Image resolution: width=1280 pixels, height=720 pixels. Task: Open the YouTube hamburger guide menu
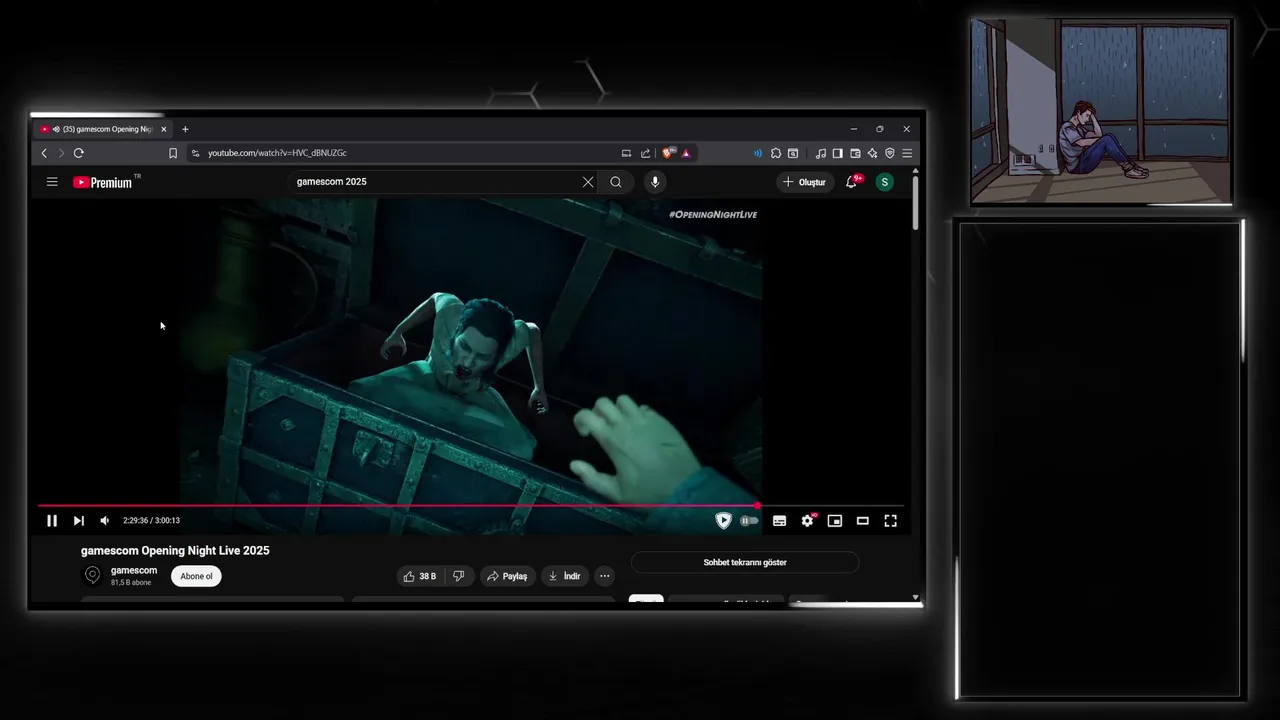click(52, 182)
